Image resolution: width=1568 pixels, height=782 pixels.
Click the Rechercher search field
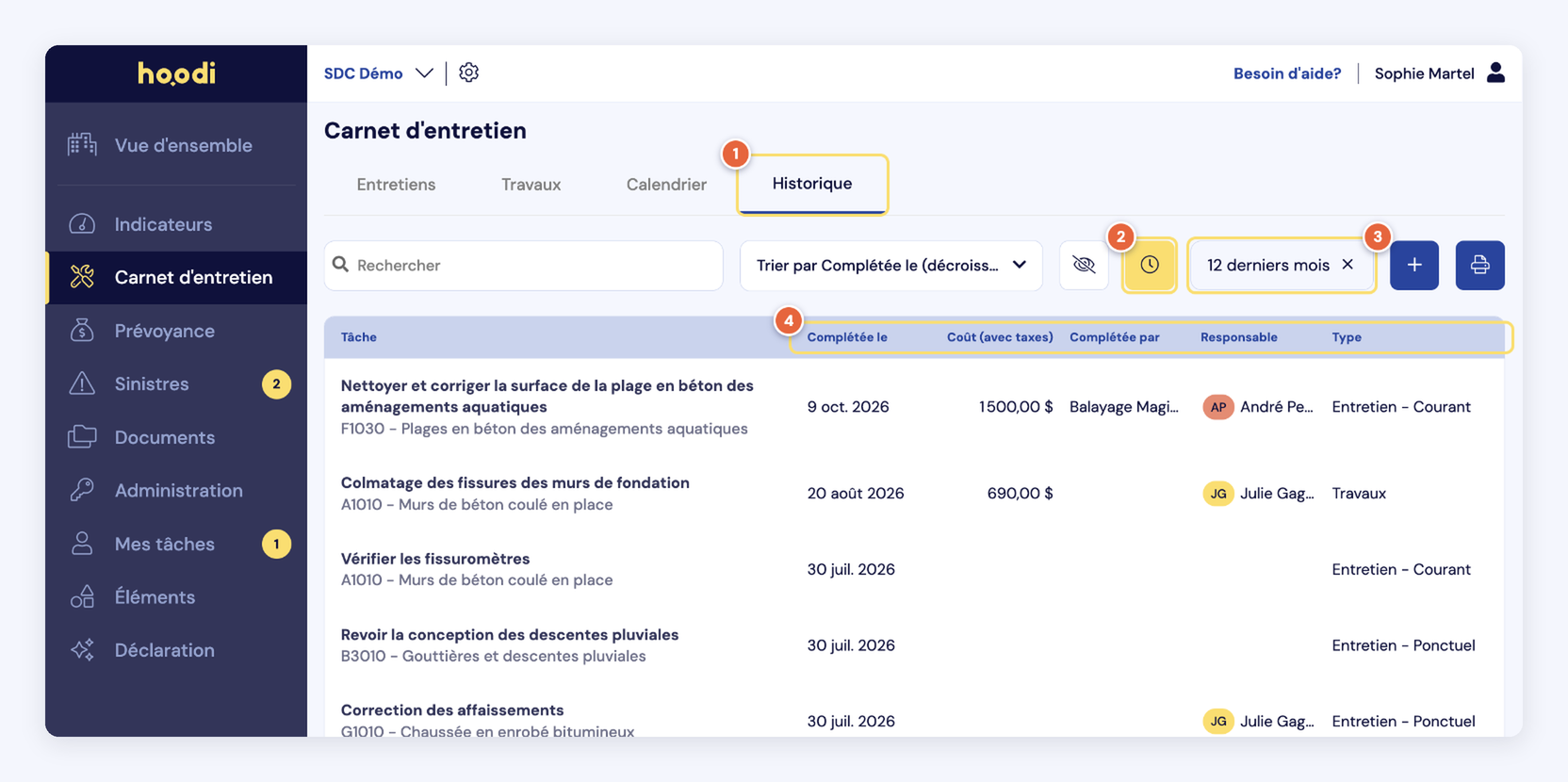pos(524,265)
